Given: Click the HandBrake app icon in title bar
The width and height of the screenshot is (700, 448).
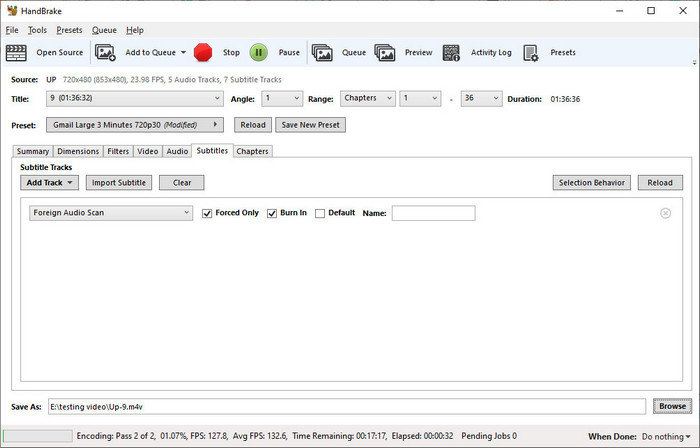Looking at the screenshot, I should [x=12, y=11].
